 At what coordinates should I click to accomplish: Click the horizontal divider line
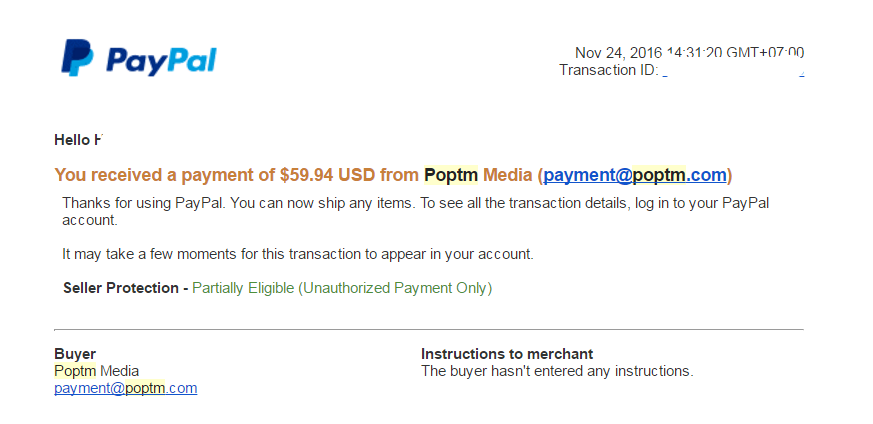pos(428,329)
